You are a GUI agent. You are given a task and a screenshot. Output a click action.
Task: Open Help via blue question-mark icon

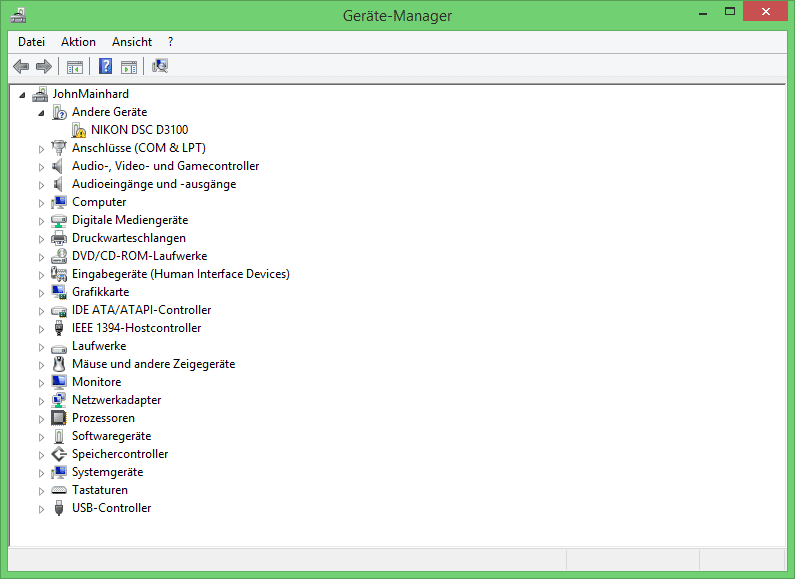click(105, 66)
